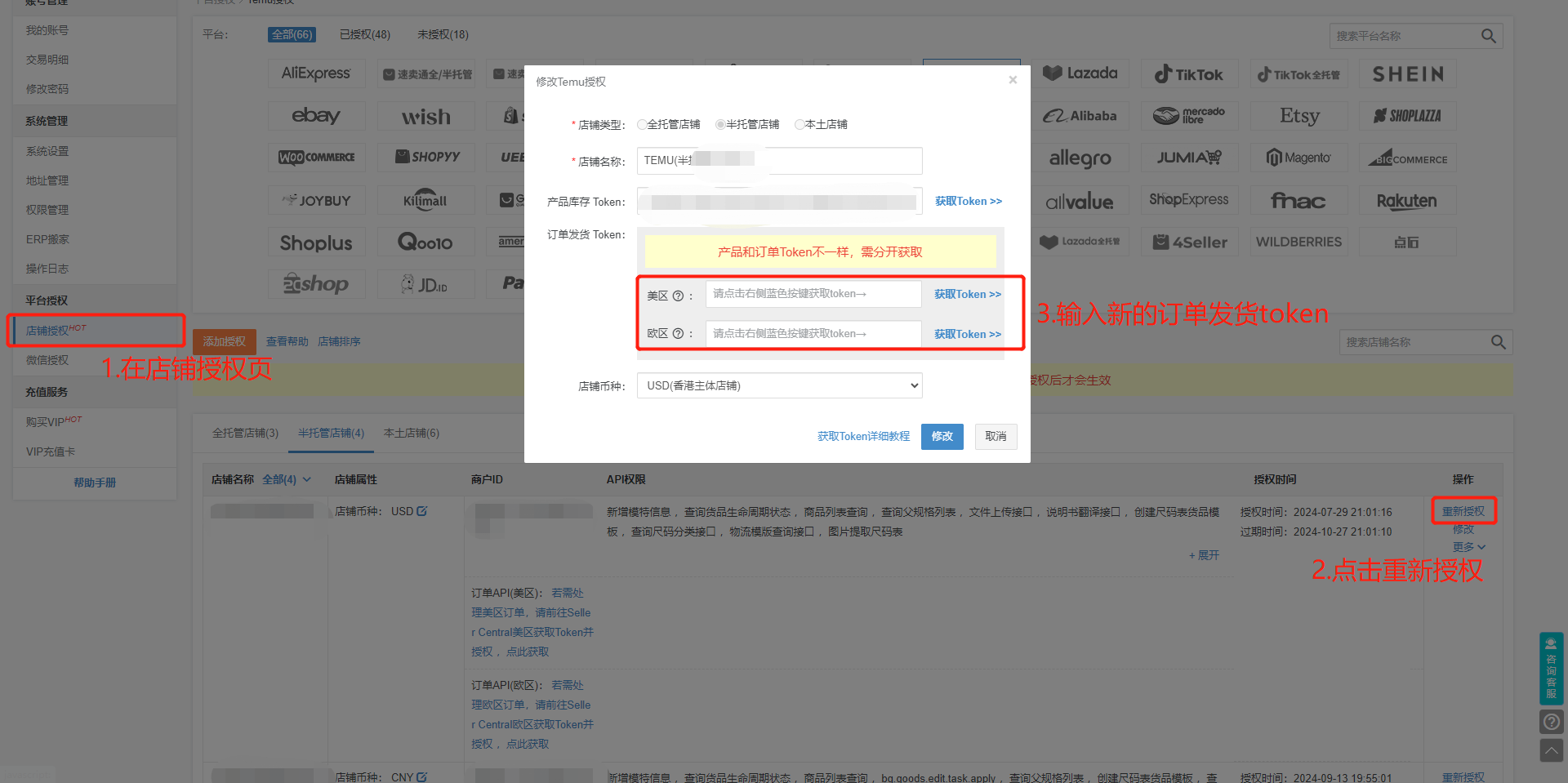1568x783 pixels.
Task: Open the Shoppy platform tile
Action: coord(425,158)
